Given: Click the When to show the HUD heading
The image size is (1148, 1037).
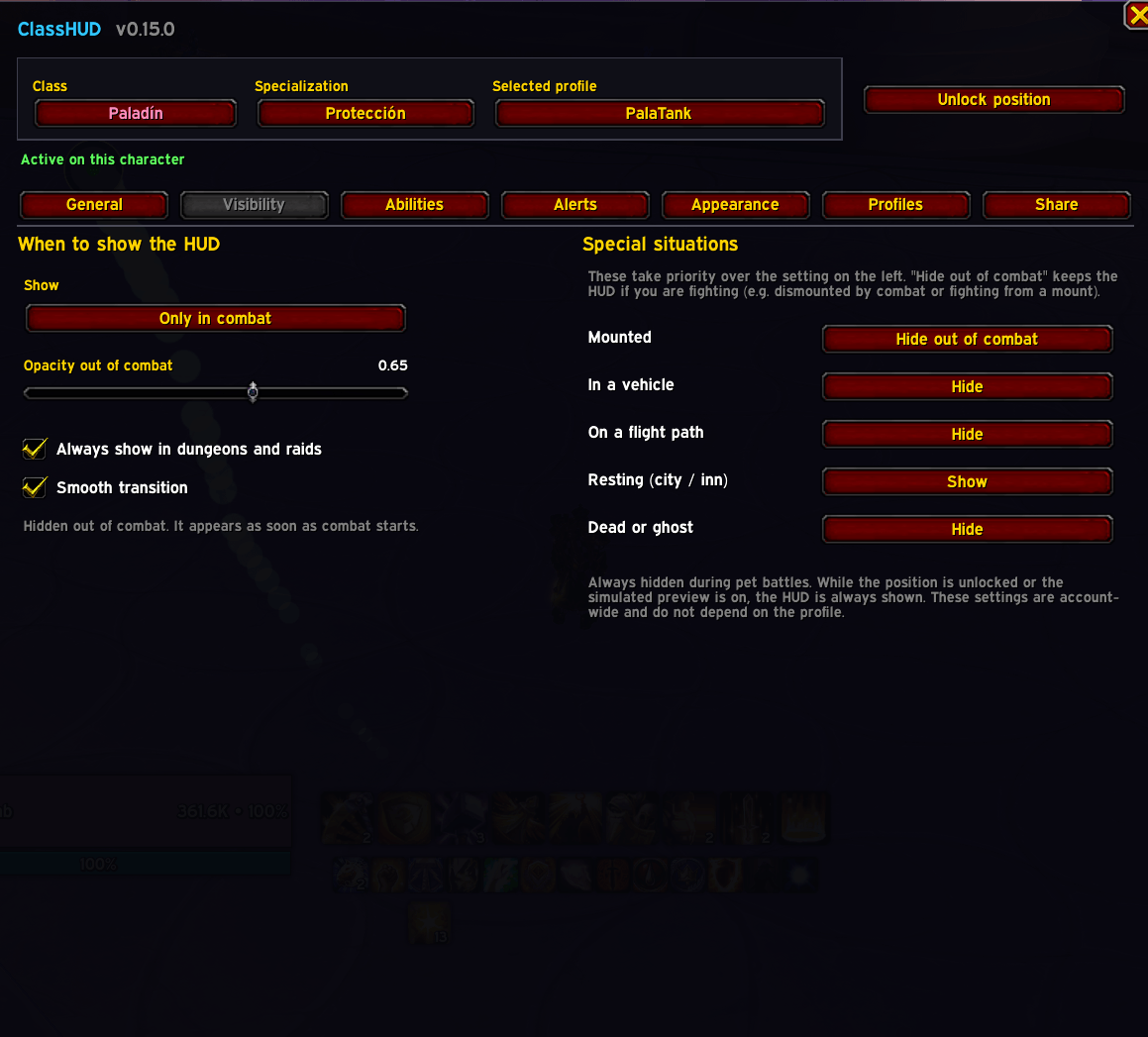Looking at the screenshot, I should click(119, 244).
